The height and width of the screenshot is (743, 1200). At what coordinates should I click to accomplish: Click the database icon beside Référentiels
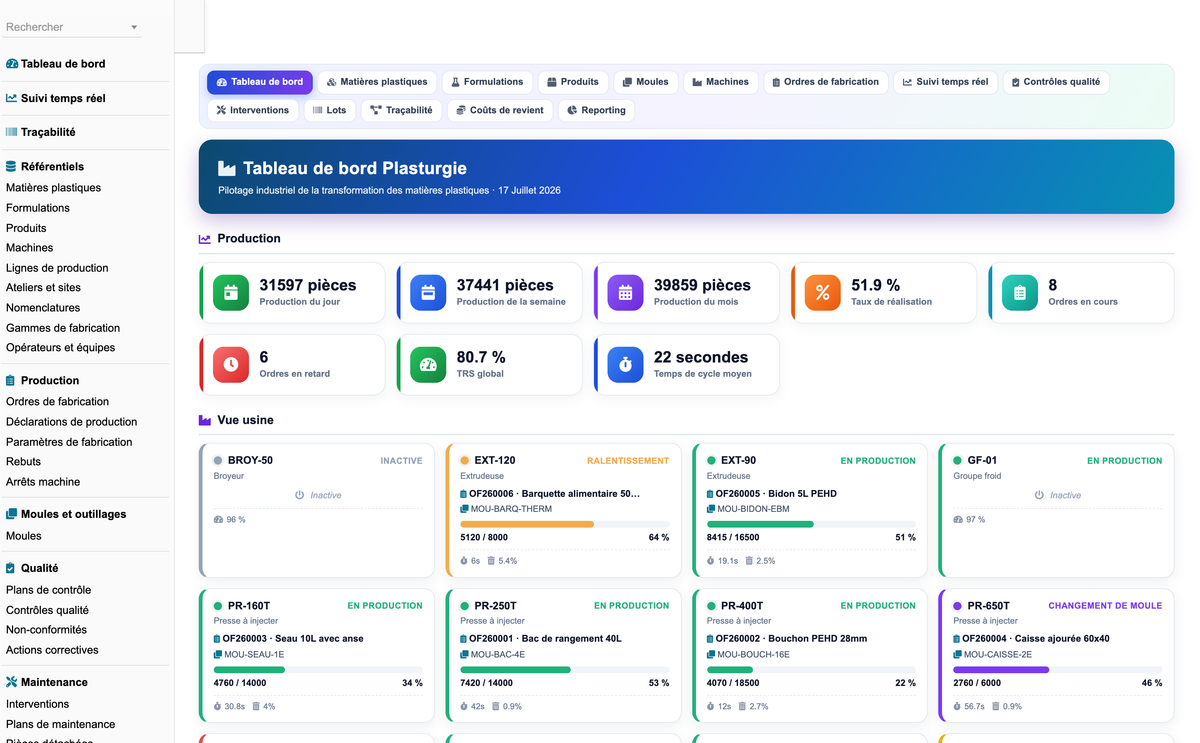[11, 167]
